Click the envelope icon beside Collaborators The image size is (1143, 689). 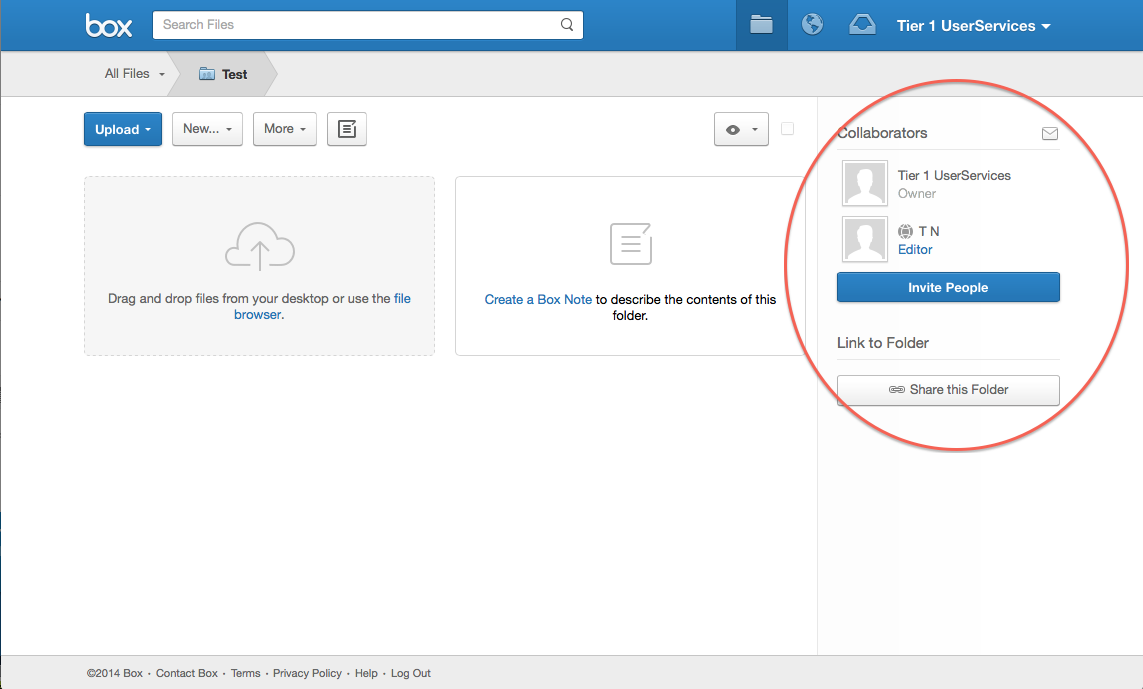coord(1049,133)
